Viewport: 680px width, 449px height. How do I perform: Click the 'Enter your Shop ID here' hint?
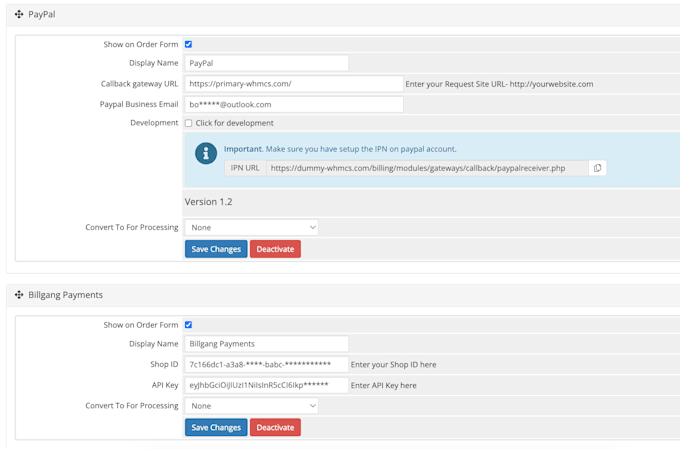(393, 365)
